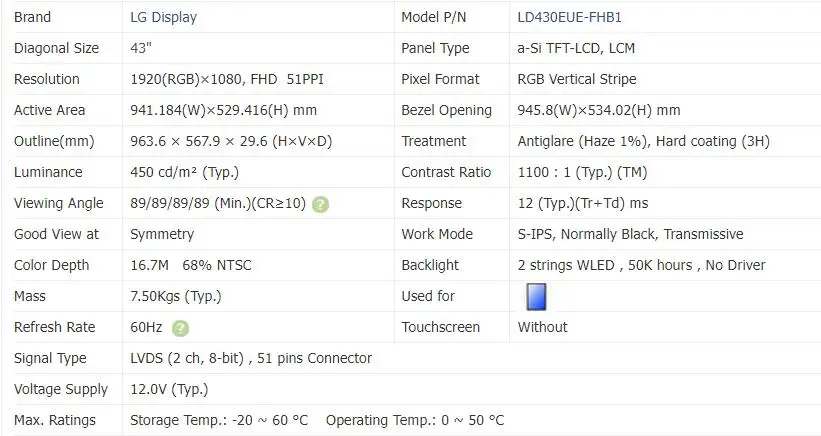Click the Touchscreen Without value
This screenshot has height=436, width=821.
click(x=542, y=327)
